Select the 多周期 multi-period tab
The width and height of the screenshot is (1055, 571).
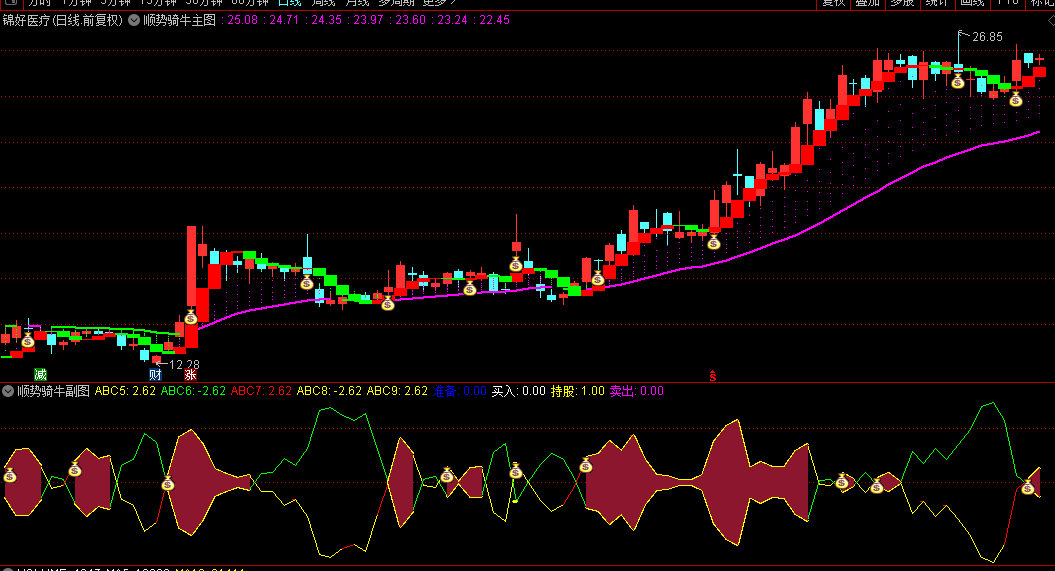(x=392, y=3)
